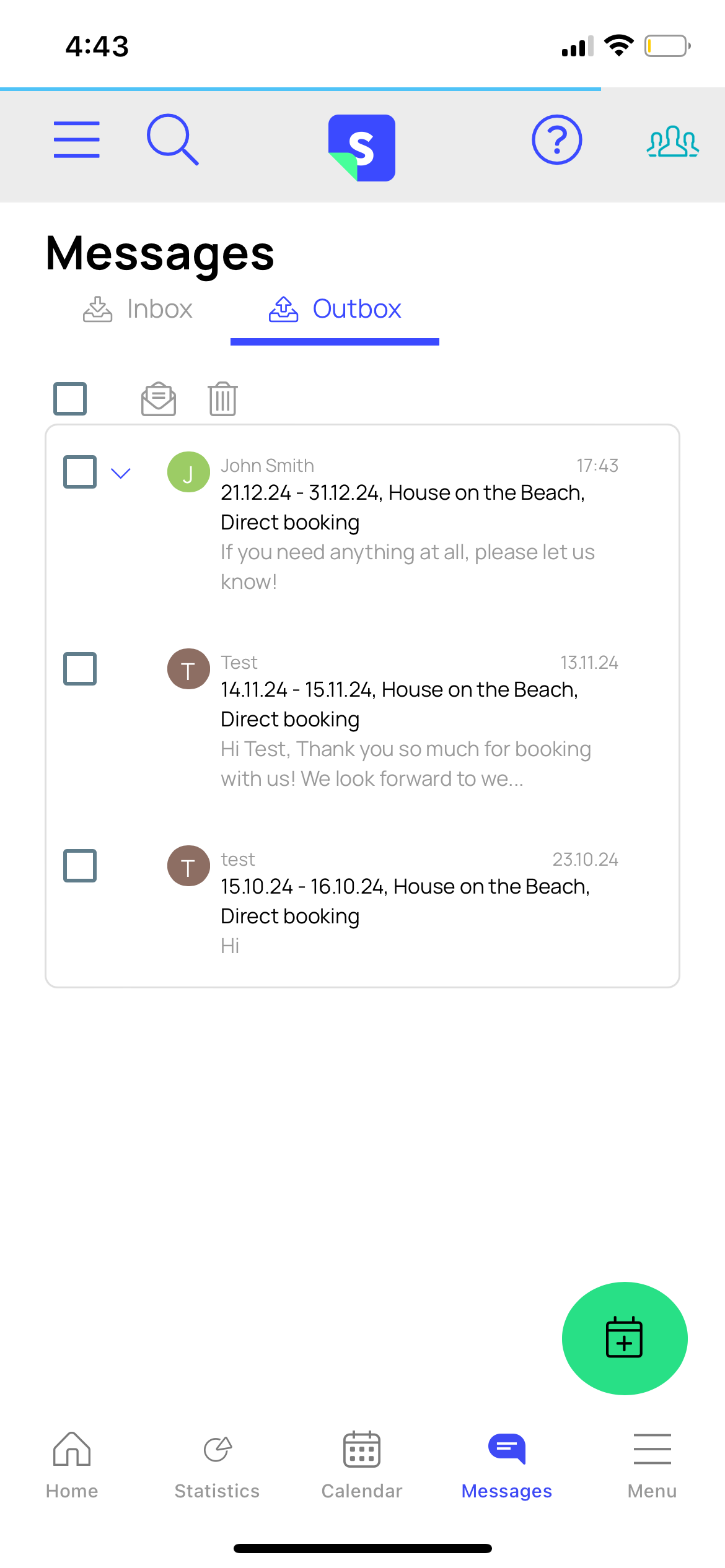Tap the search magnifier icon

coord(173,140)
